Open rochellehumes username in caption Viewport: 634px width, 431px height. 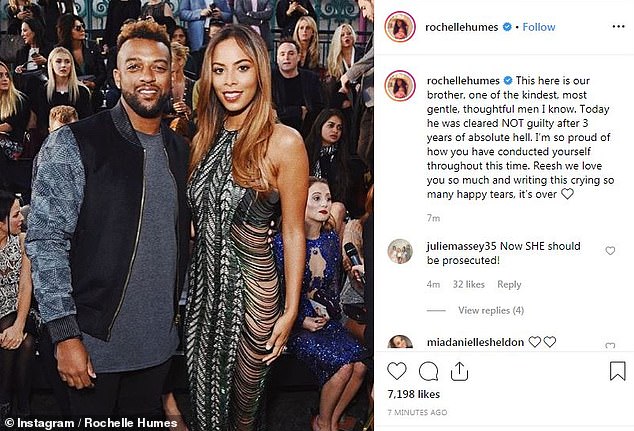tap(463, 80)
